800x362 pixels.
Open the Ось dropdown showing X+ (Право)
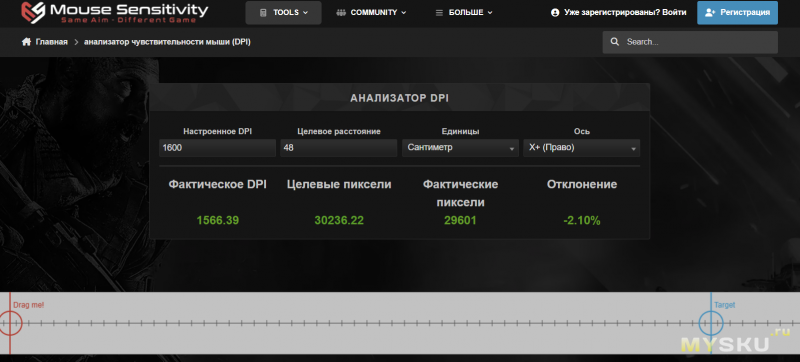point(582,148)
